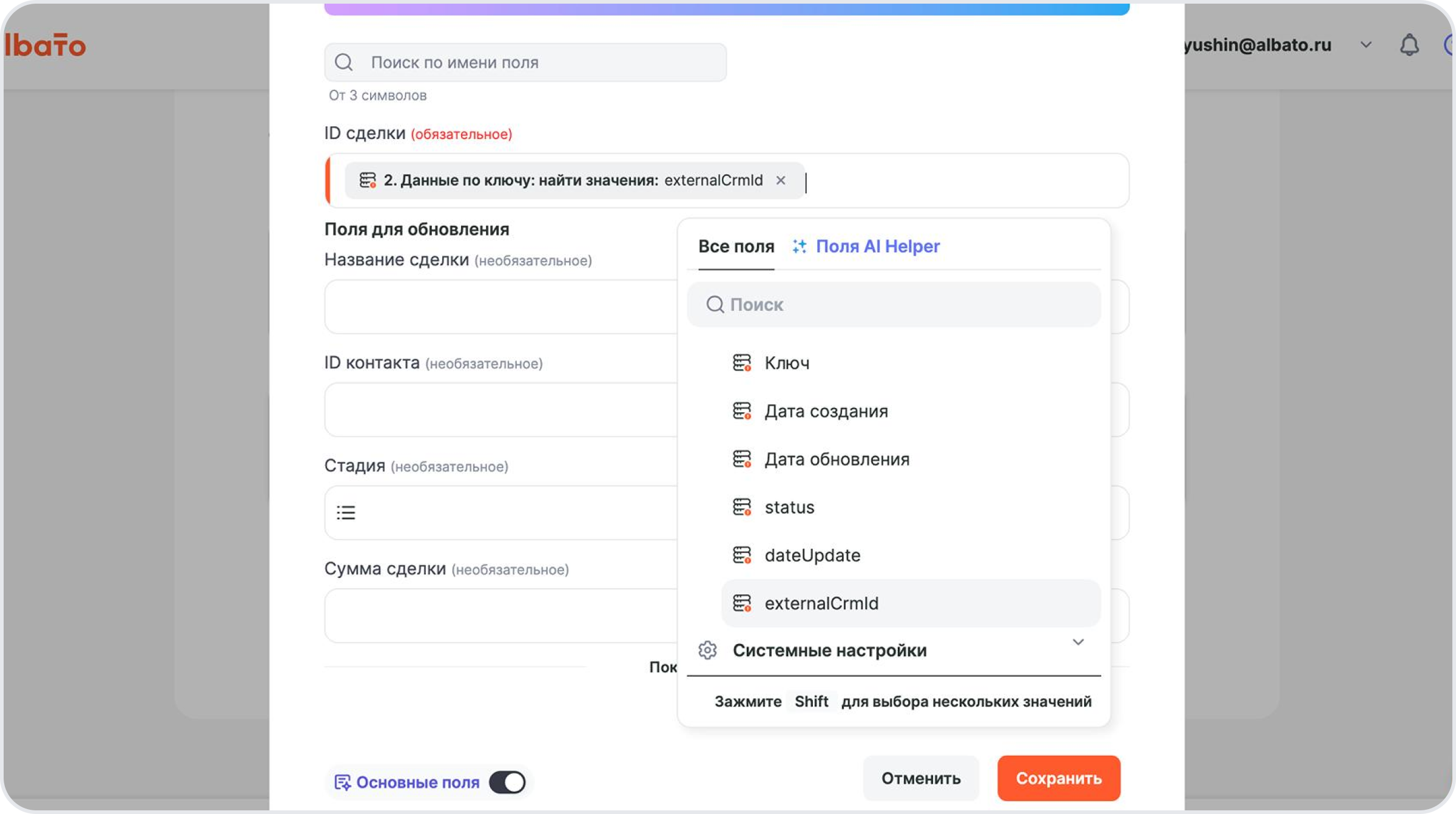
Task: Toggle the Основные поля switch off
Action: [508, 782]
